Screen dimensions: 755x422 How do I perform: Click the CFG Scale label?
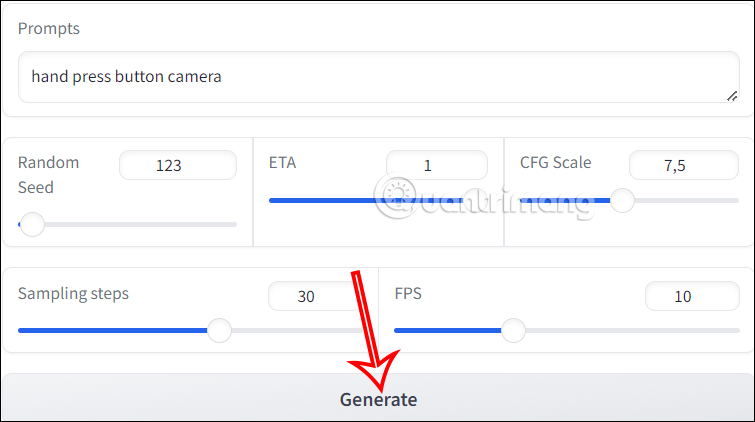[x=555, y=162]
